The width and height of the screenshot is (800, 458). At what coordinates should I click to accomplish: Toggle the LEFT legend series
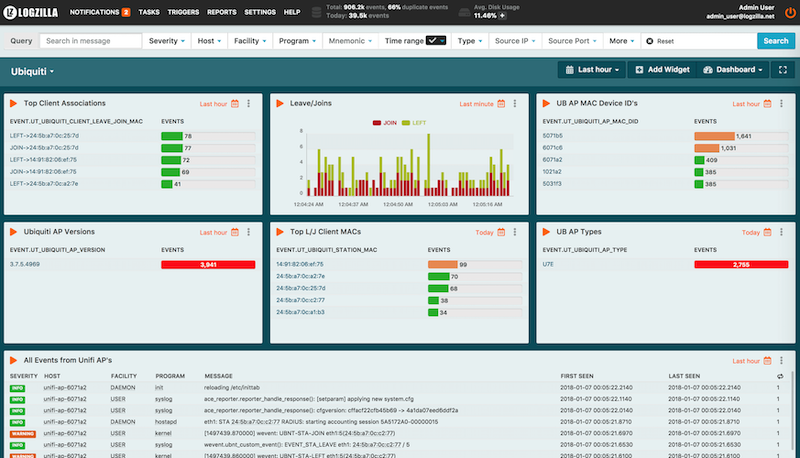point(414,123)
